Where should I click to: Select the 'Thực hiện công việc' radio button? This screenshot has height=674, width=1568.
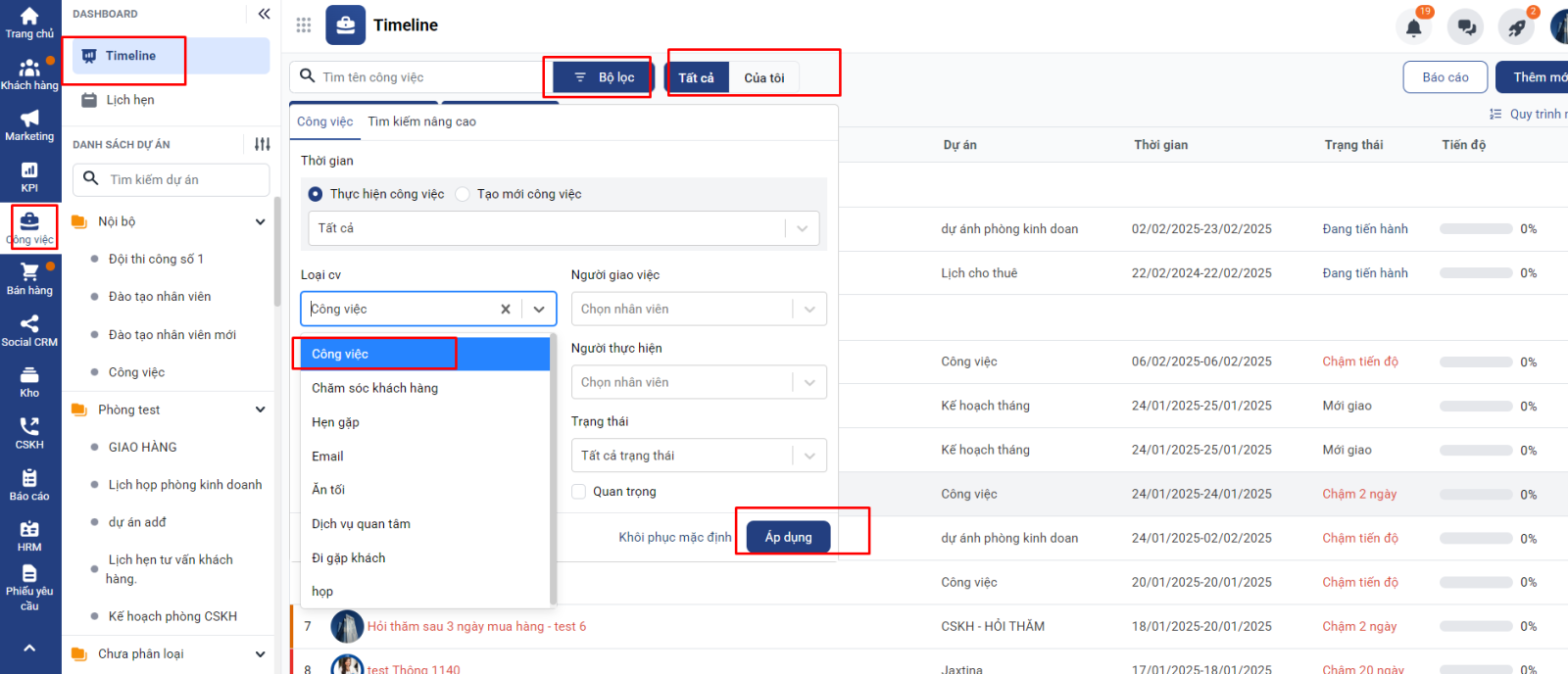(x=316, y=194)
